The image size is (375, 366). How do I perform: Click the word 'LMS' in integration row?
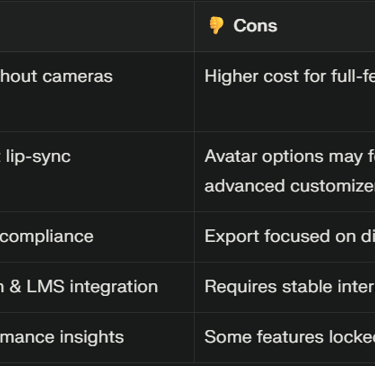45,287
